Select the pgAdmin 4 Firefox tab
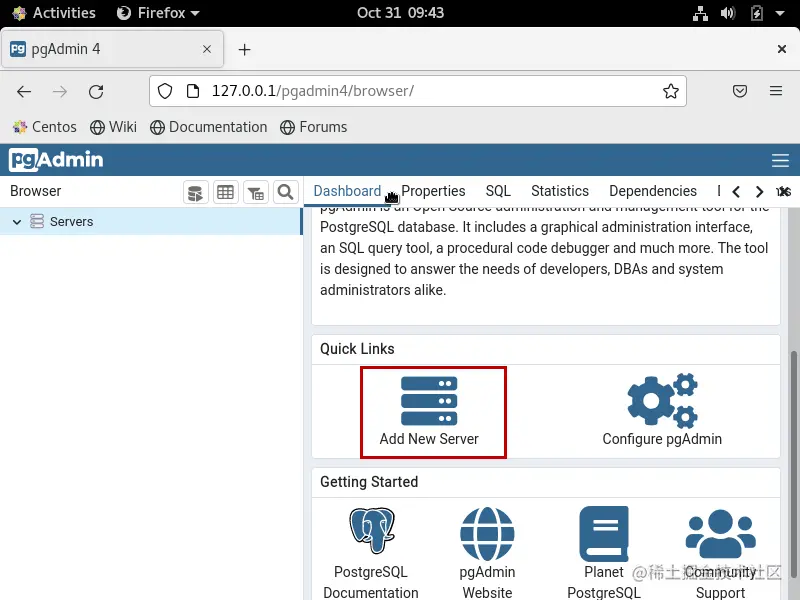Image resolution: width=800 pixels, height=600 pixels. point(112,49)
